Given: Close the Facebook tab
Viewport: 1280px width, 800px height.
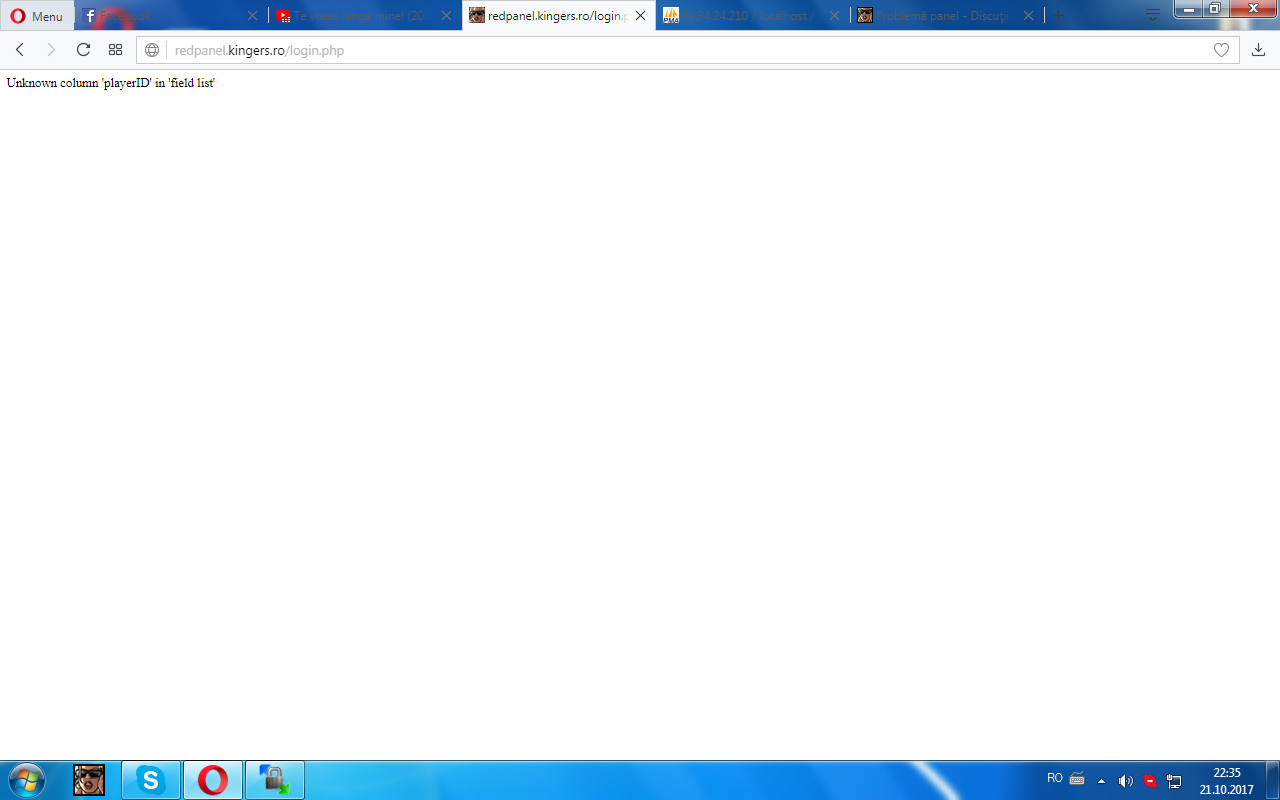Looking at the screenshot, I should [x=253, y=16].
